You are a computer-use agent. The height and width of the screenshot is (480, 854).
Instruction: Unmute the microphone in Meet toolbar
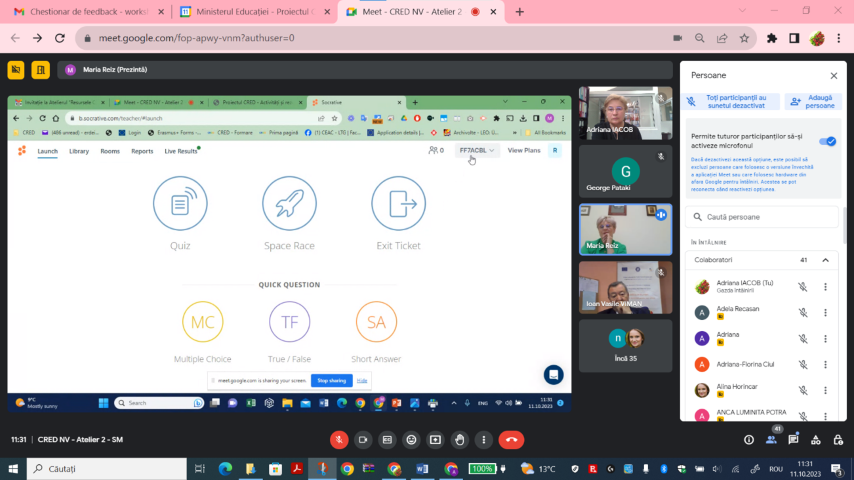[339, 439]
